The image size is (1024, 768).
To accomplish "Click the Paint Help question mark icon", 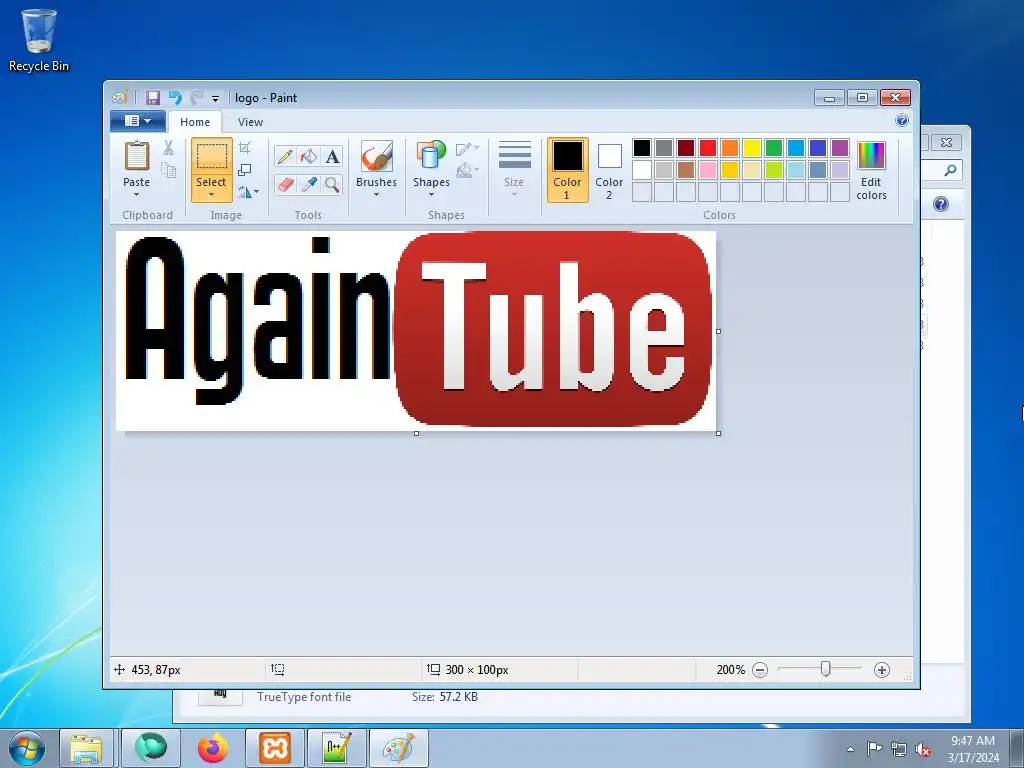I will 902,120.
